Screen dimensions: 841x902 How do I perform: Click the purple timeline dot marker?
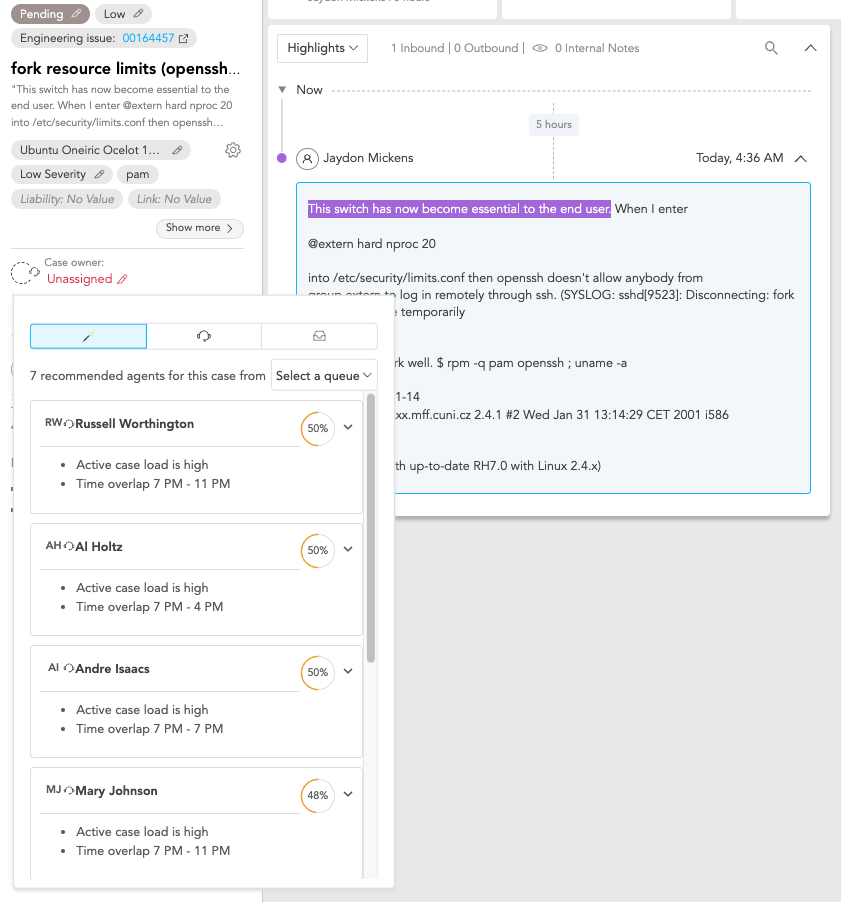click(x=282, y=158)
